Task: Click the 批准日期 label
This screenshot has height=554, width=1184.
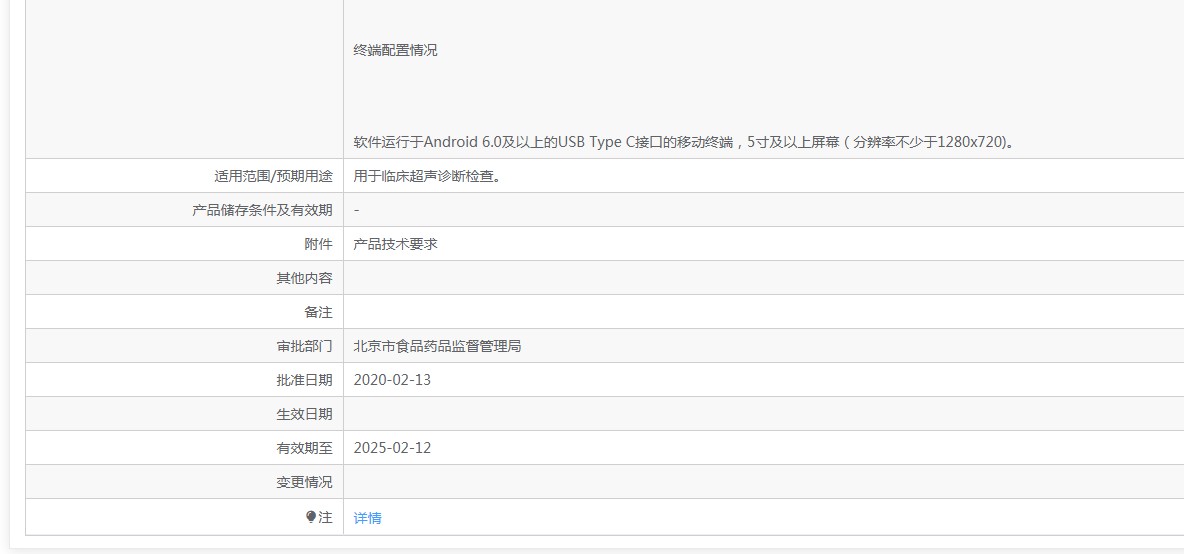Action: point(304,380)
